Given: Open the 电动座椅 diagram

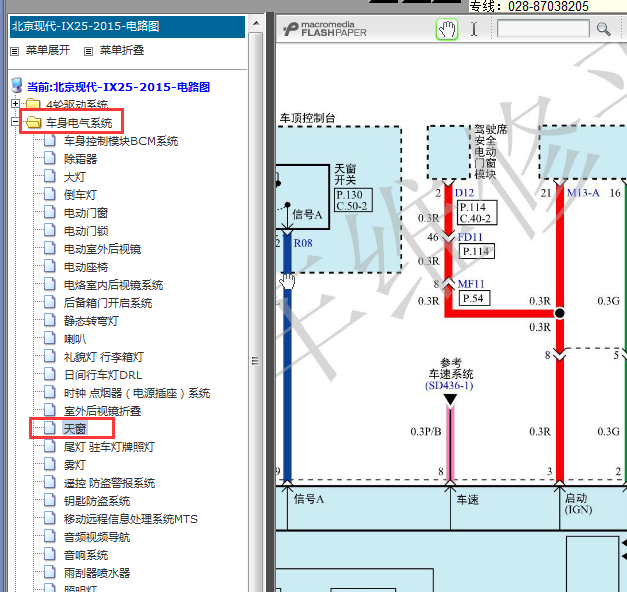Looking at the screenshot, I should click(86, 267).
